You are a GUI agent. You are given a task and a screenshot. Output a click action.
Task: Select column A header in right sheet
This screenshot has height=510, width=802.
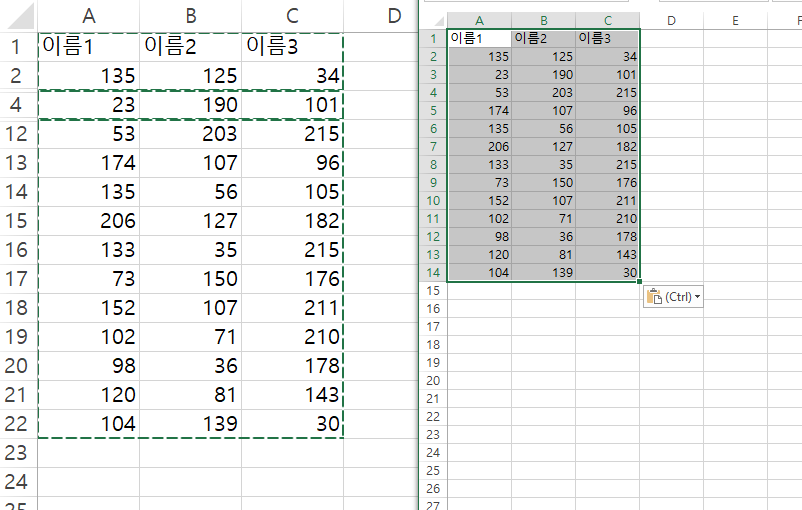pos(479,20)
